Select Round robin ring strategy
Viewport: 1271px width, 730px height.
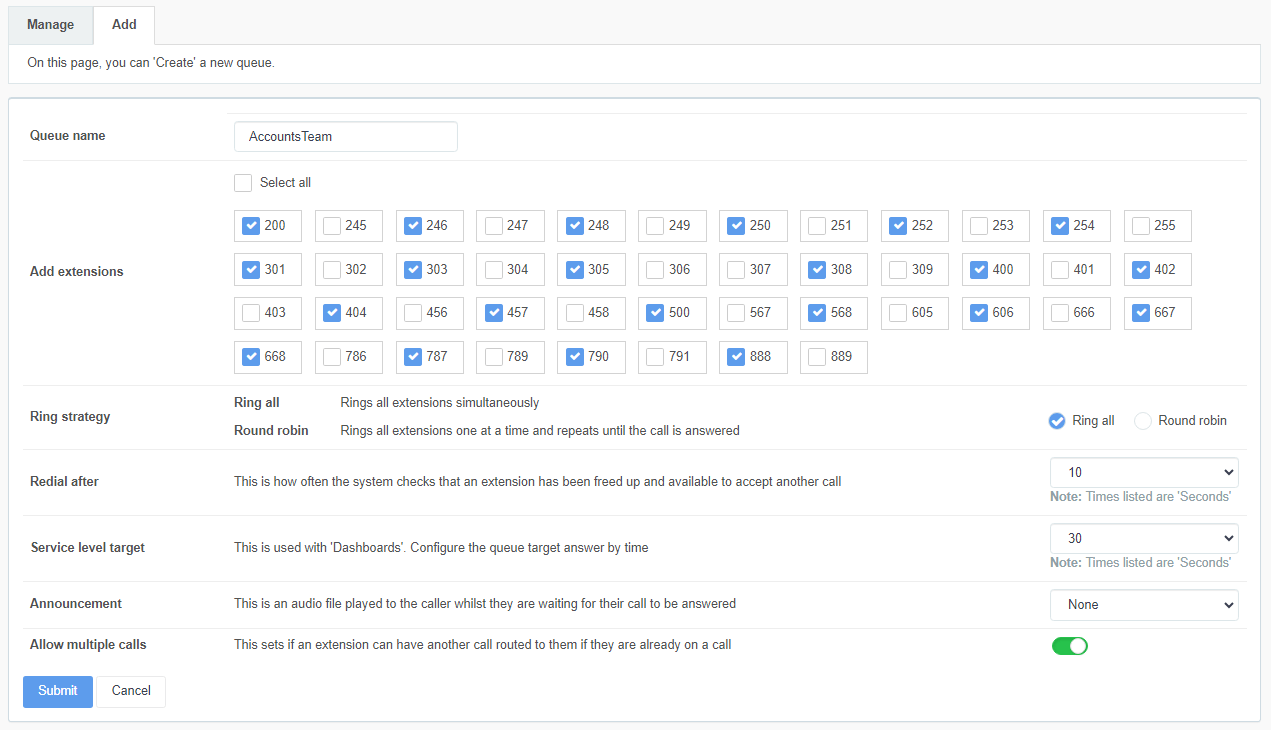pos(1143,421)
